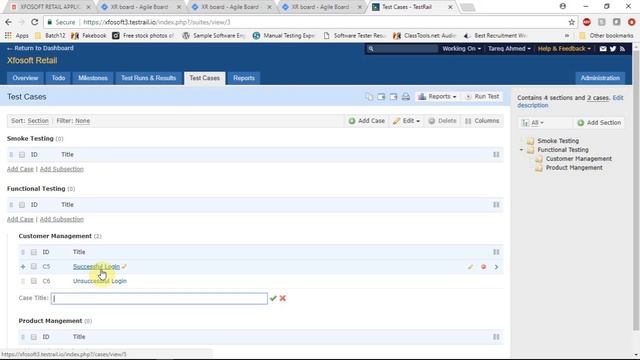Image resolution: width=640 pixels, height=360 pixels.
Task: Switch to the Overview tab
Action: (x=25, y=78)
